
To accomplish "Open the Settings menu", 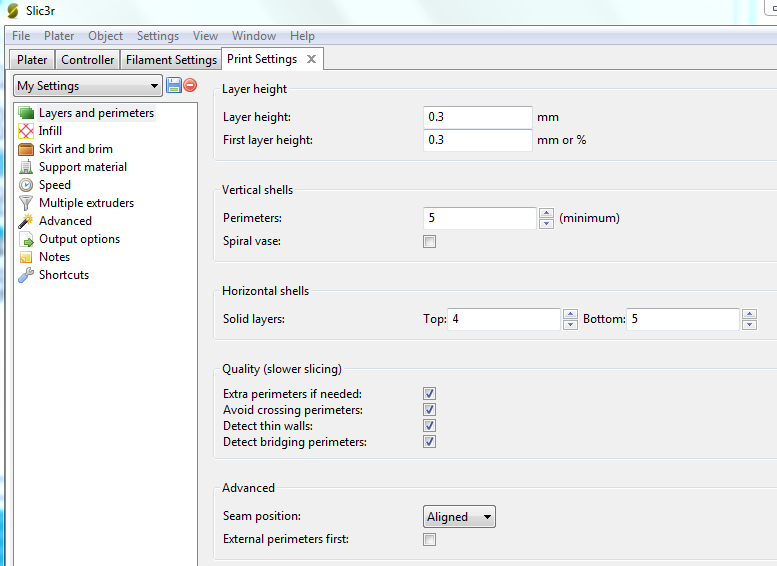I will coord(158,36).
